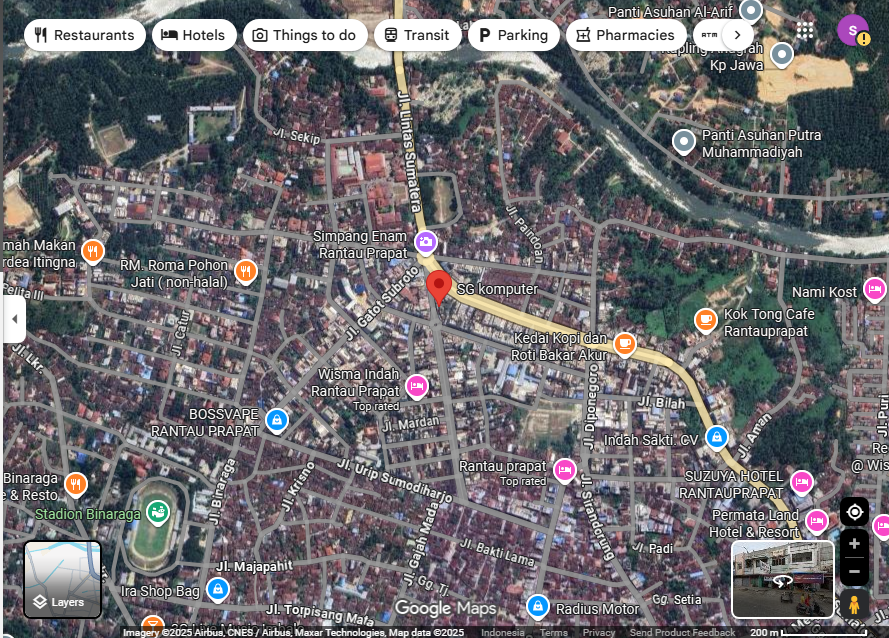889x638 pixels.
Task: Select Kok Tong Cafe Rantauprapat marker
Action: tap(706, 321)
